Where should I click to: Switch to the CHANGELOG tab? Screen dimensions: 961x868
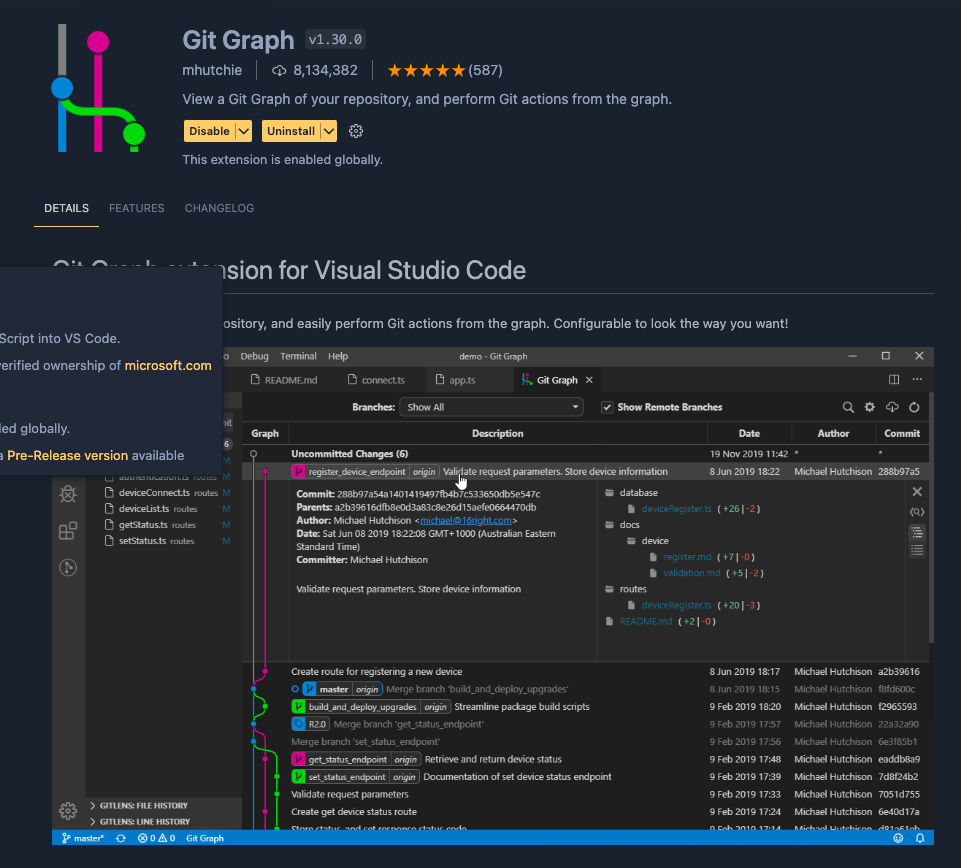(219, 208)
